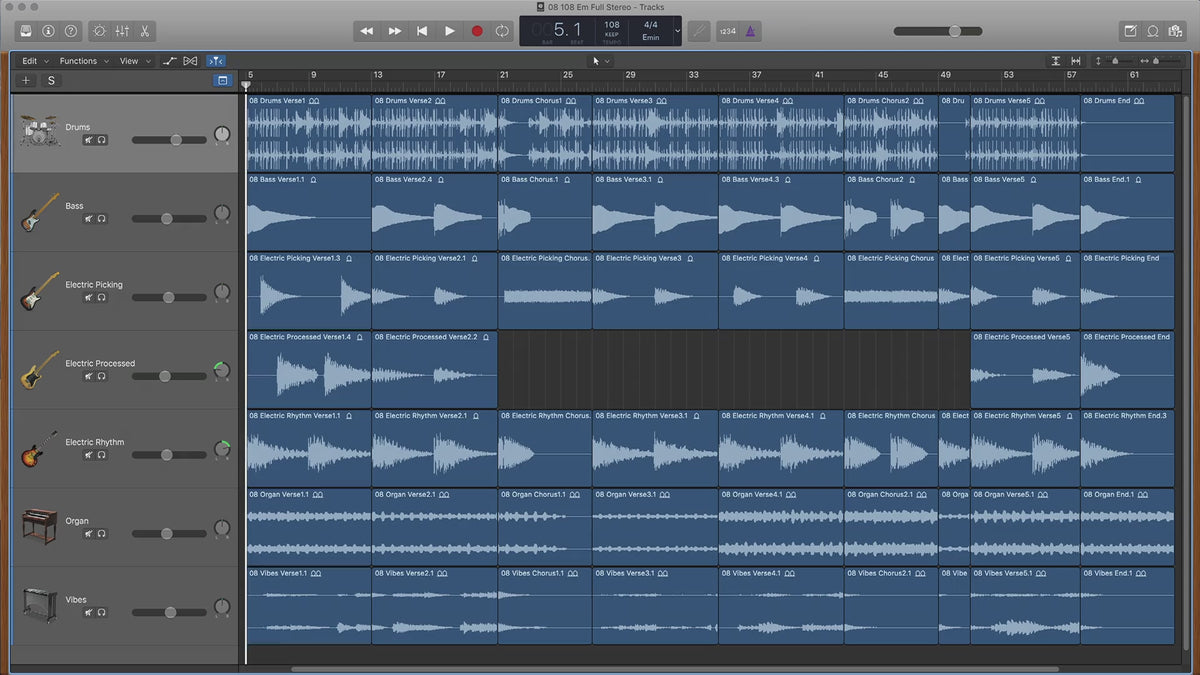Viewport: 1200px width, 675px height.
Task: Click the Organ track instrument icon
Action: pyautogui.click(x=41, y=526)
